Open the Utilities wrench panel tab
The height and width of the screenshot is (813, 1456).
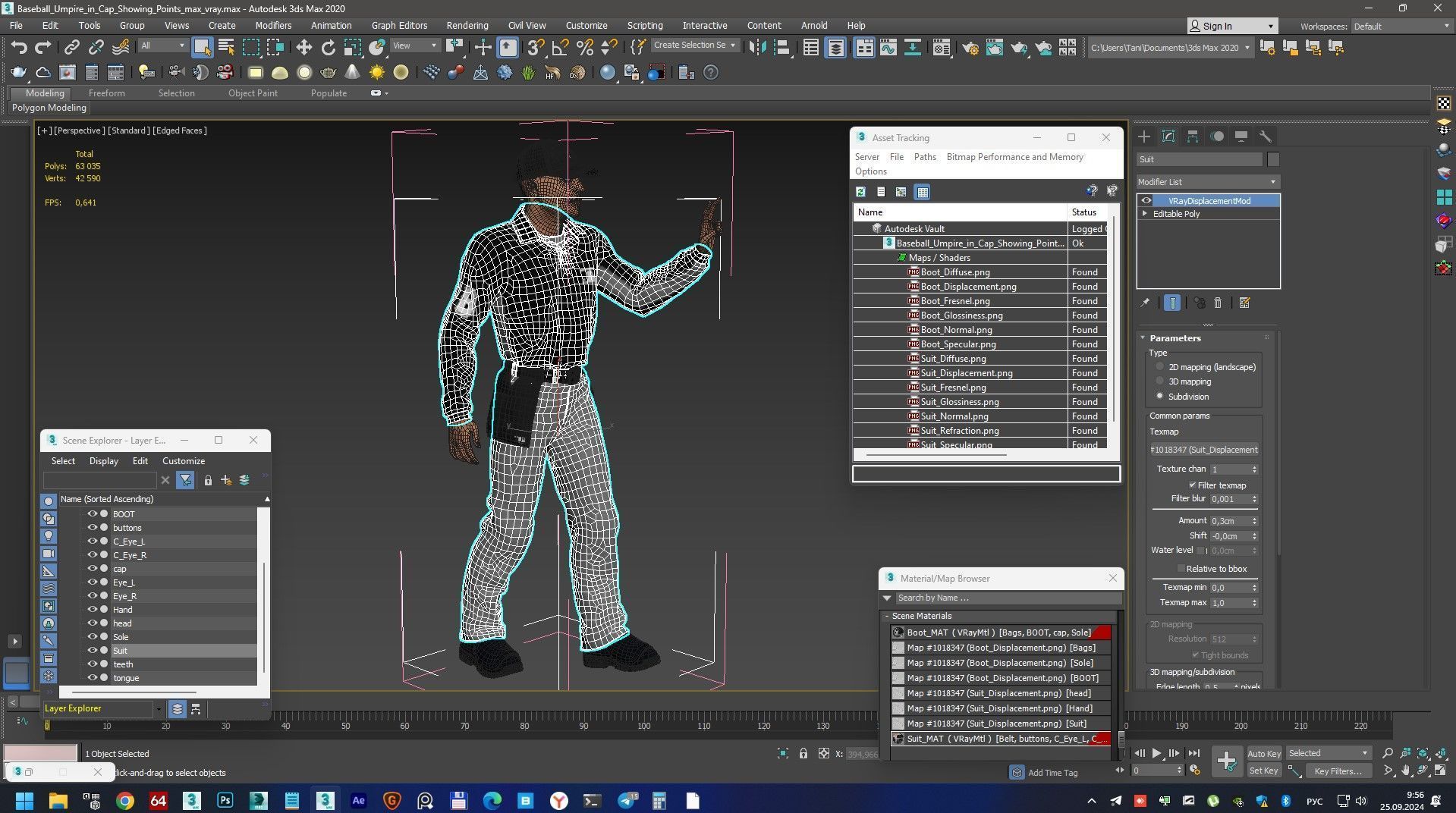click(x=1266, y=137)
